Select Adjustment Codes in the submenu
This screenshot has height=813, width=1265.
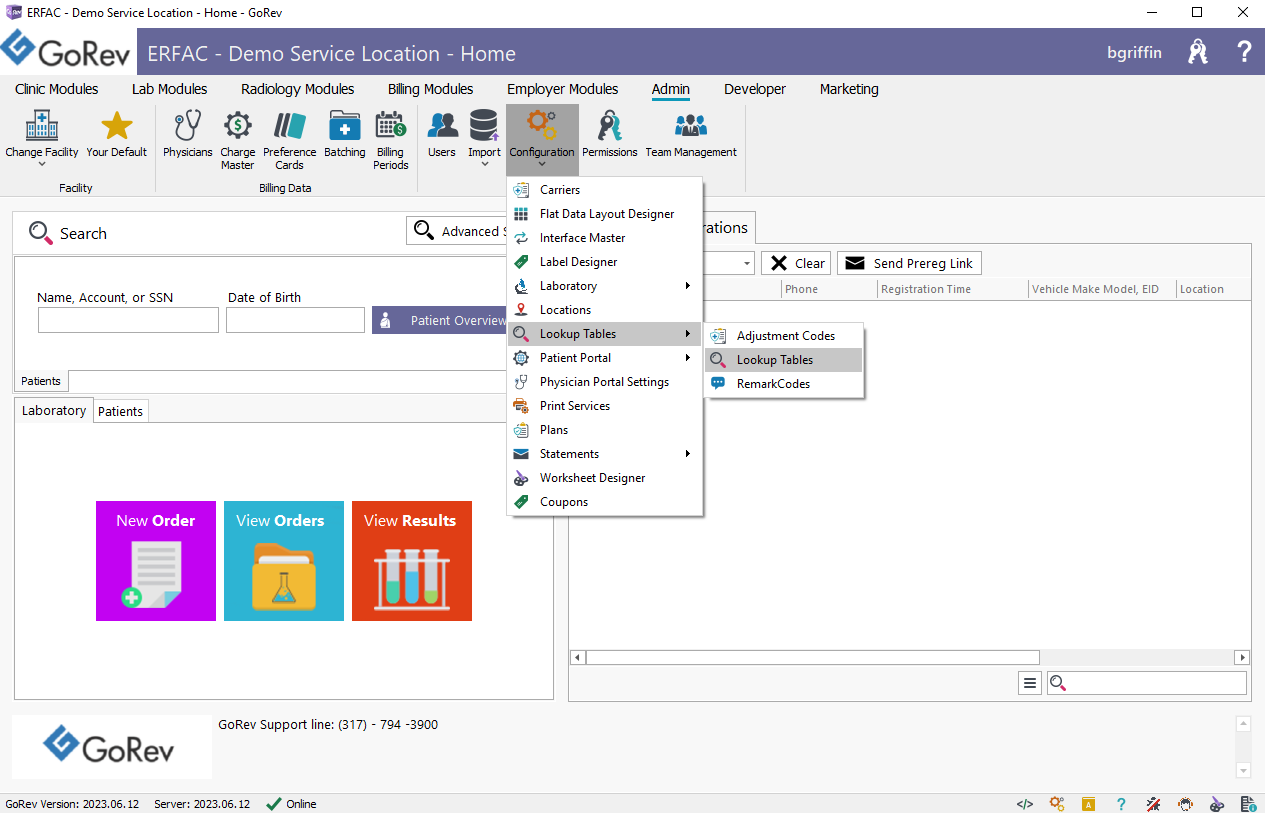coord(784,336)
